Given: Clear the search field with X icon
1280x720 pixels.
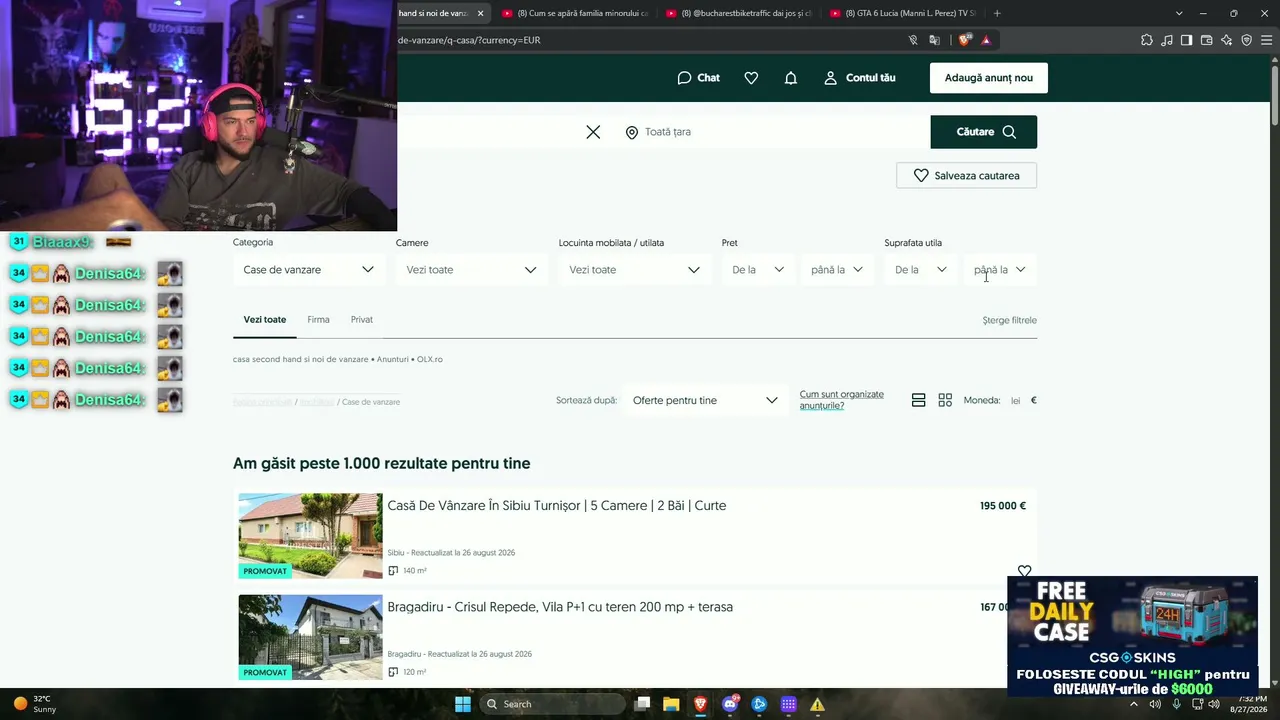Looking at the screenshot, I should tap(593, 132).
